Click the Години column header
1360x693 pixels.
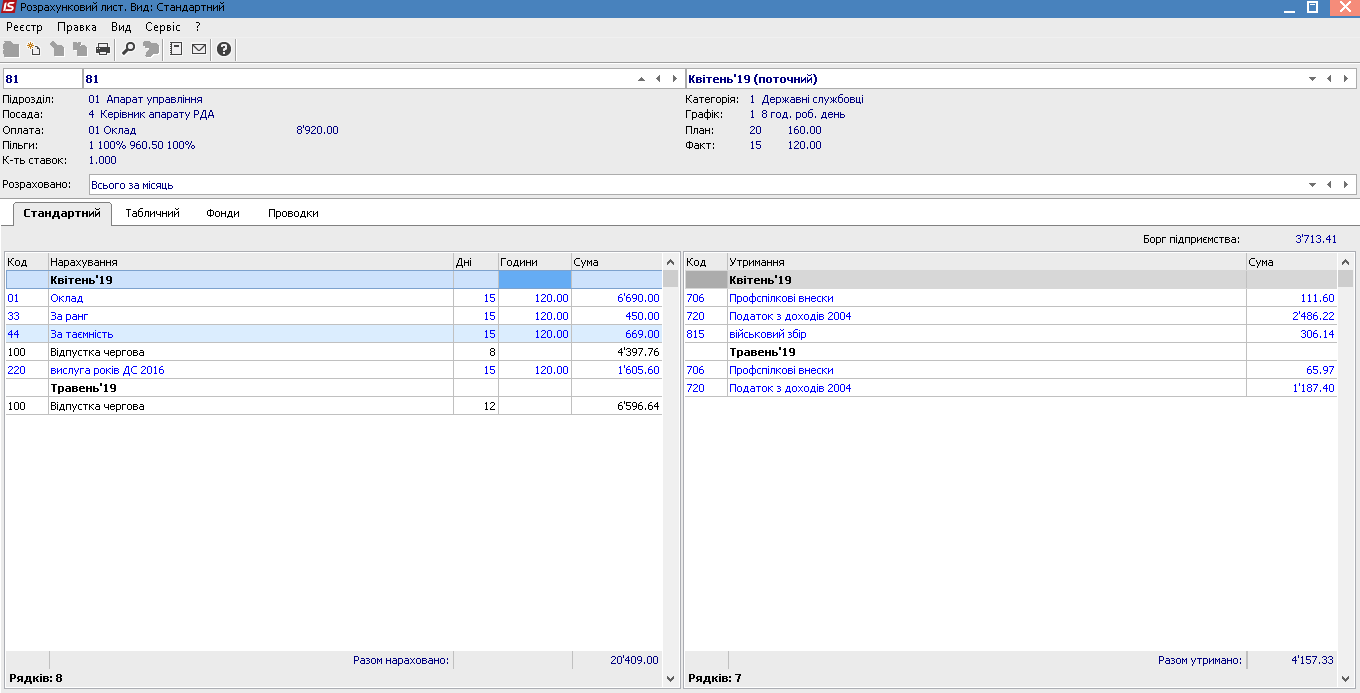coord(535,262)
